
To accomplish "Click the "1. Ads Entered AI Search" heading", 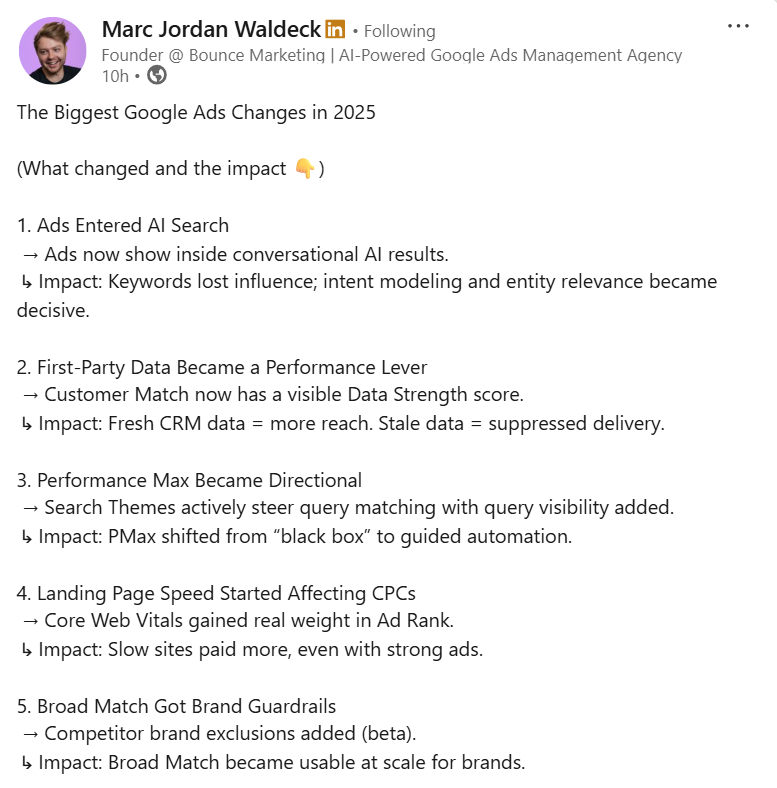I will tap(123, 225).
